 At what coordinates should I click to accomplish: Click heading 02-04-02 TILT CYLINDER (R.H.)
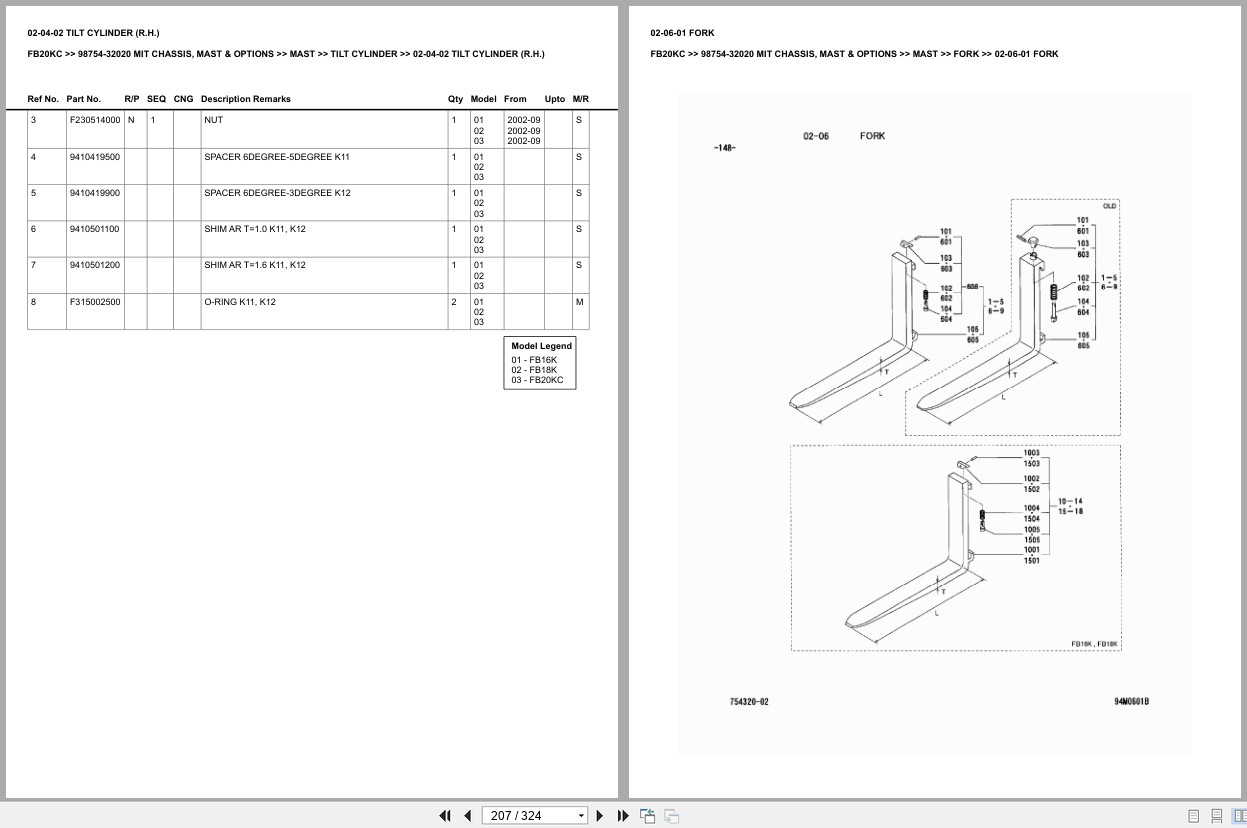click(93, 33)
